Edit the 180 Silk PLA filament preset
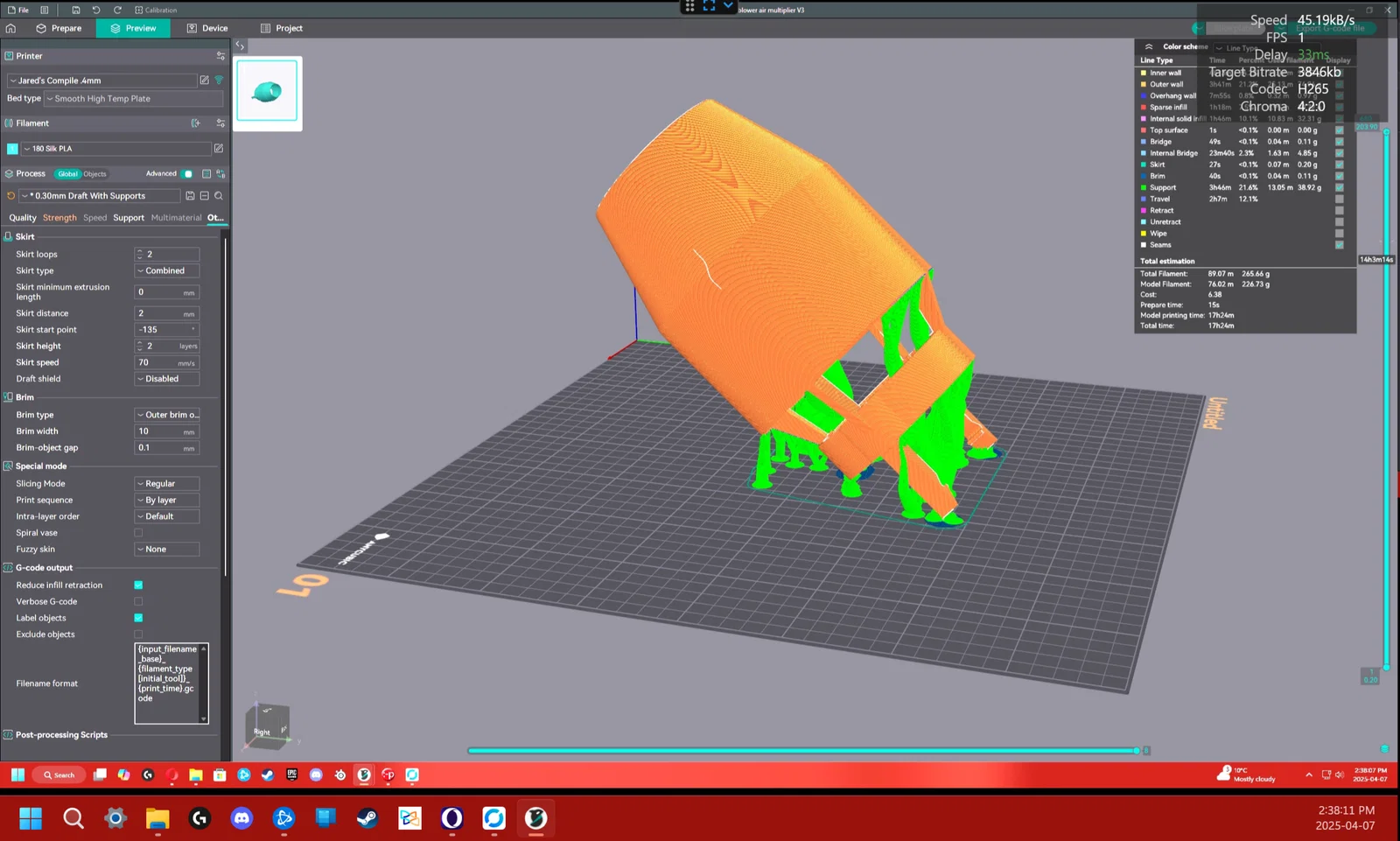Screen dimensions: 1400x841 219,149
